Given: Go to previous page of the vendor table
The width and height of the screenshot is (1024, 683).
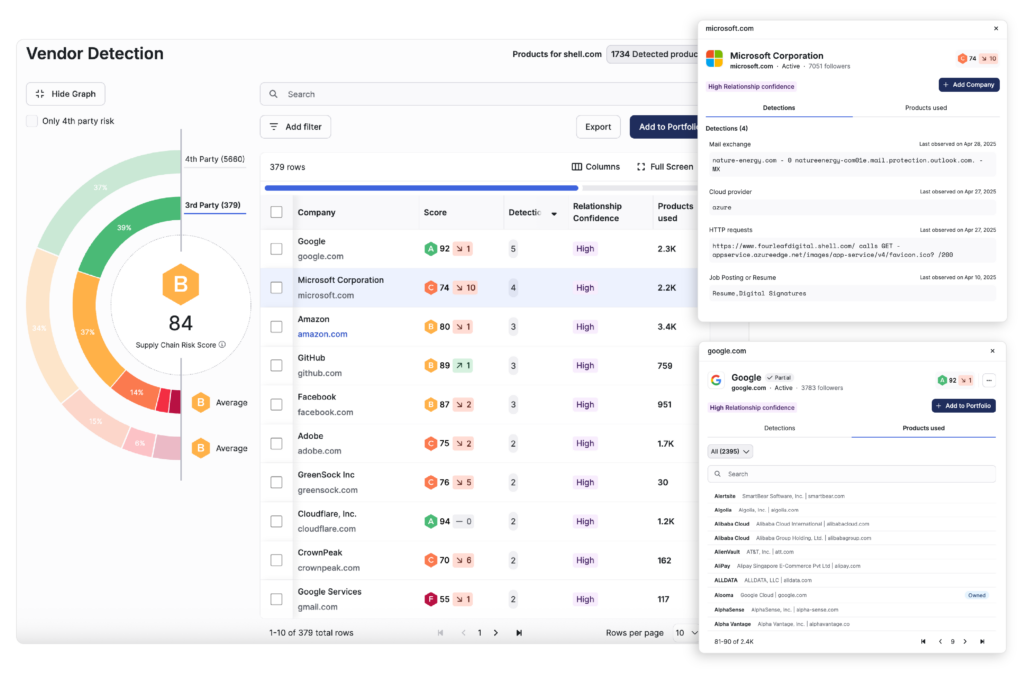Looking at the screenshot, I should tap(463, 633).
